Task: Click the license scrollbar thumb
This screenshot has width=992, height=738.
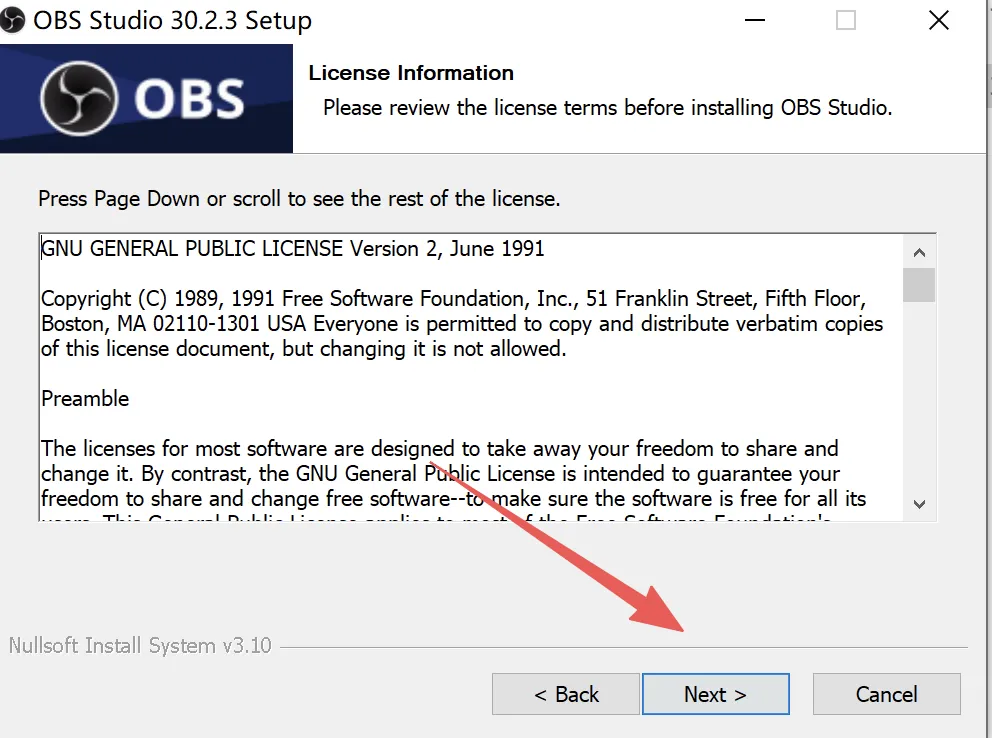Action: [x=919, y=284]
